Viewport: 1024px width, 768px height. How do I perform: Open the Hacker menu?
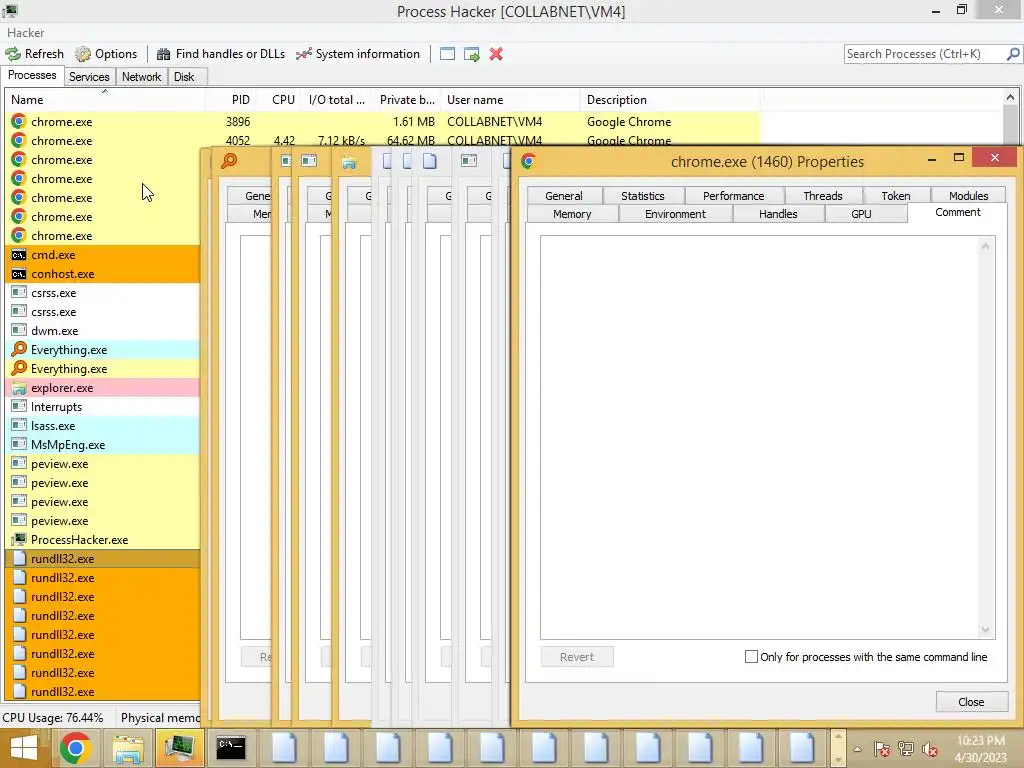pos(25,33)
